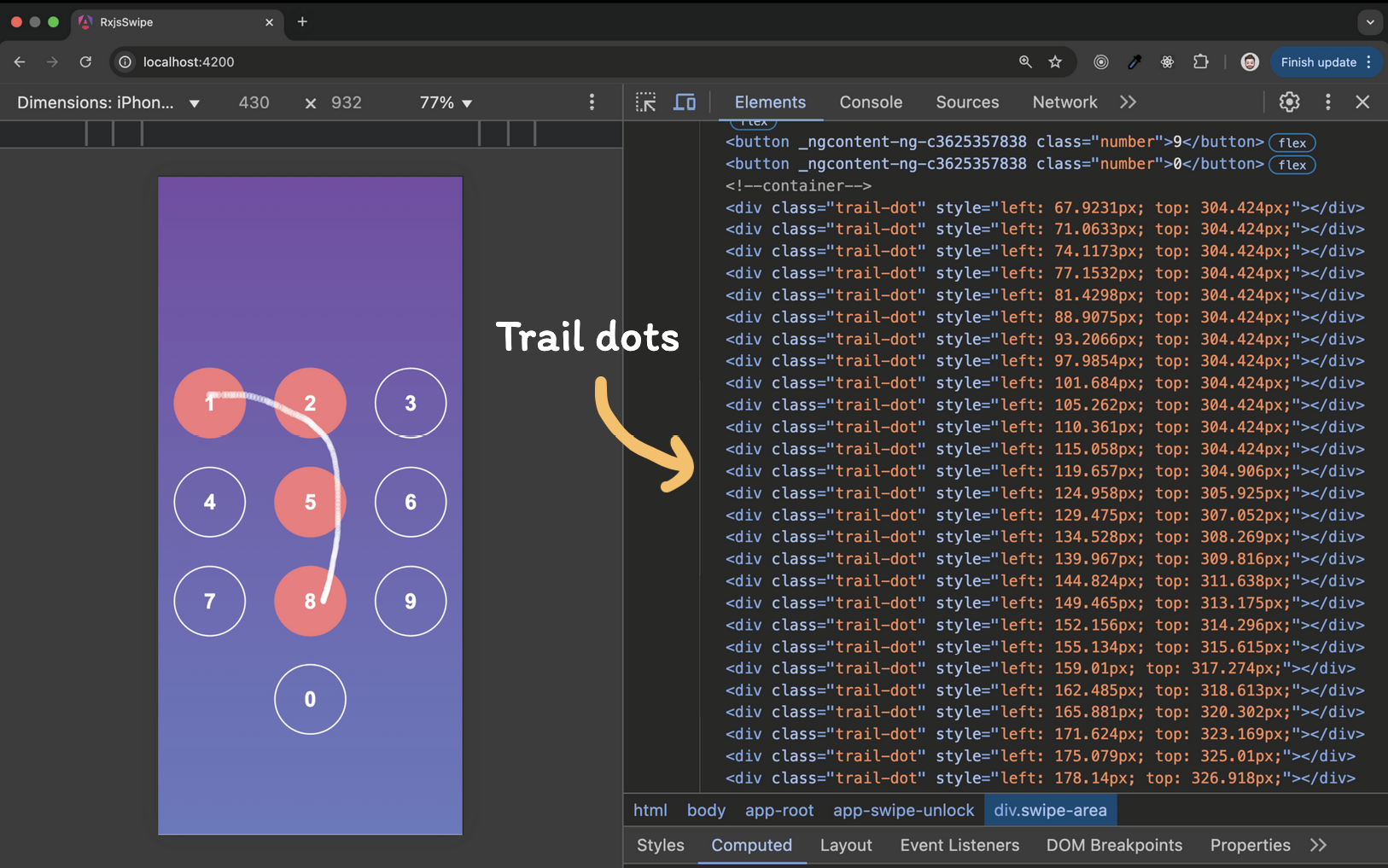Bookmark this page with the star icon
The height and width of the screenshot is (868, 1388).
click(x=1055, y=61)
